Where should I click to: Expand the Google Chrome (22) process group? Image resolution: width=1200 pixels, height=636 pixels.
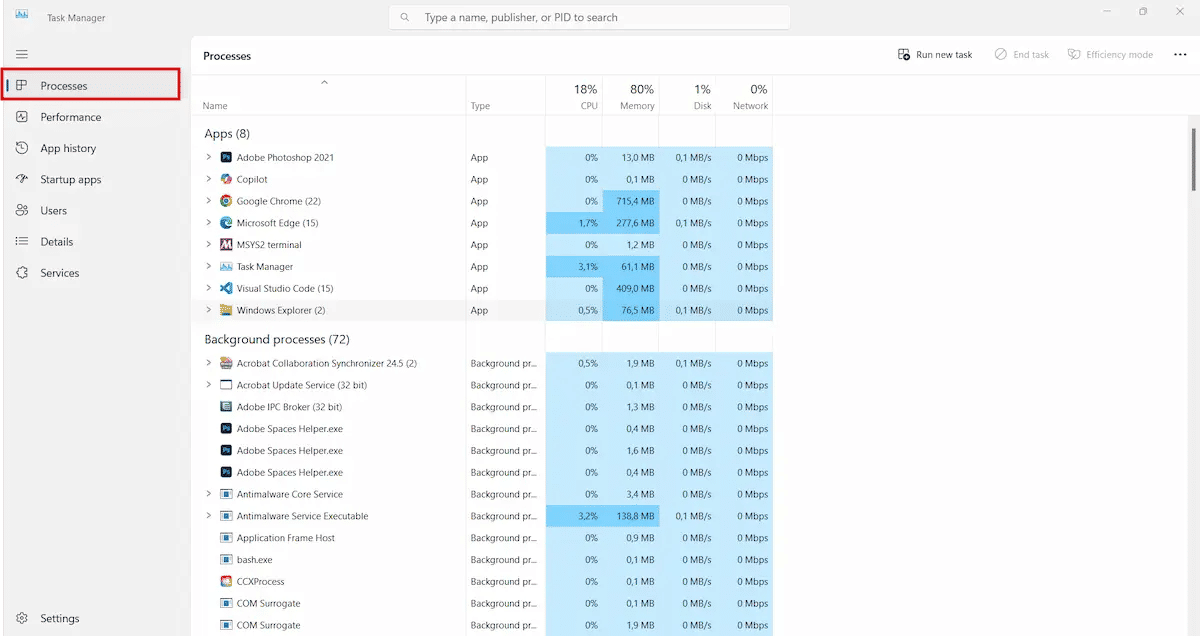point(208,201)
